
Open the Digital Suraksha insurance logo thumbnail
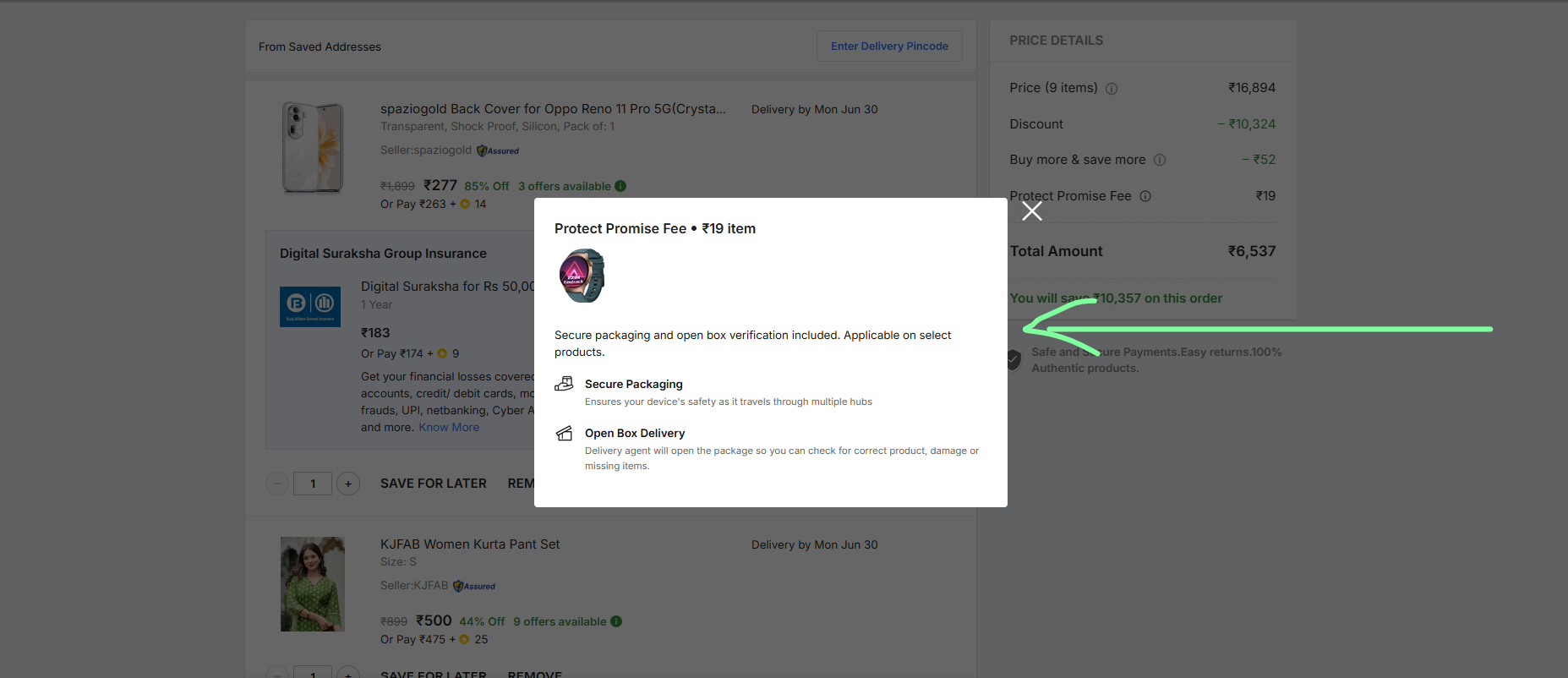point(310,306)
